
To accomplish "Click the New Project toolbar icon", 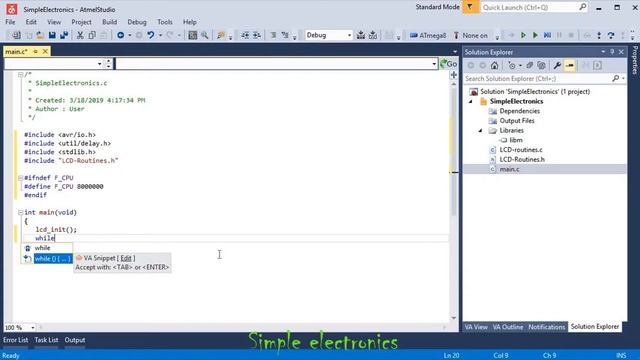I will click(x=16, y=35).
